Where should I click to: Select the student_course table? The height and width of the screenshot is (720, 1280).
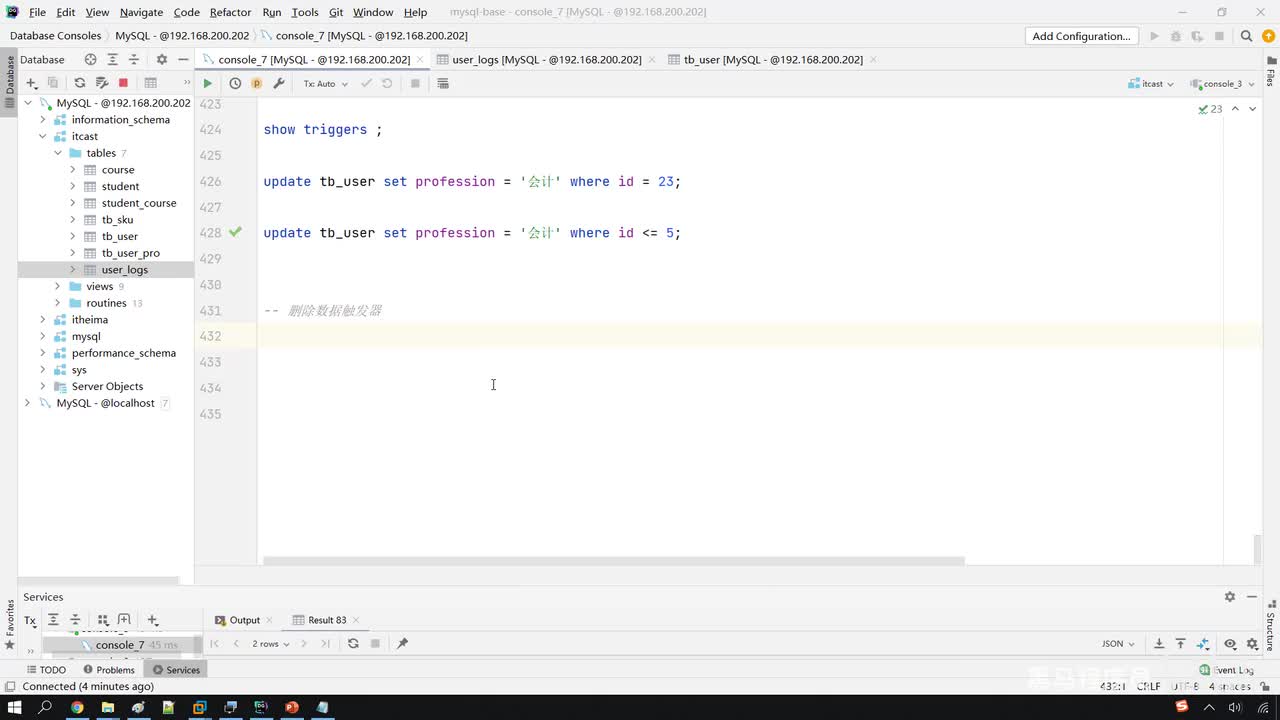pos(138,203)
